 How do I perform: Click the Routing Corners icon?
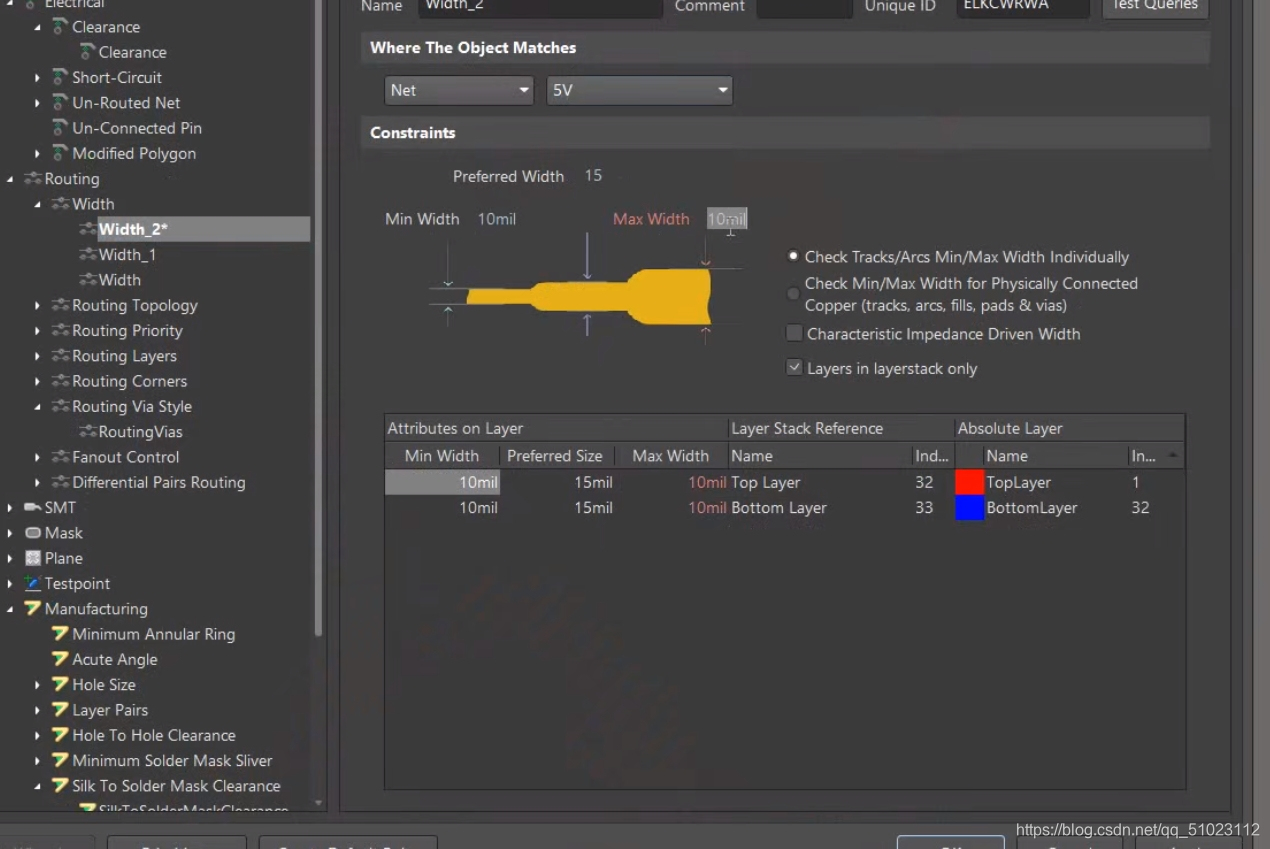pos(60,381)
